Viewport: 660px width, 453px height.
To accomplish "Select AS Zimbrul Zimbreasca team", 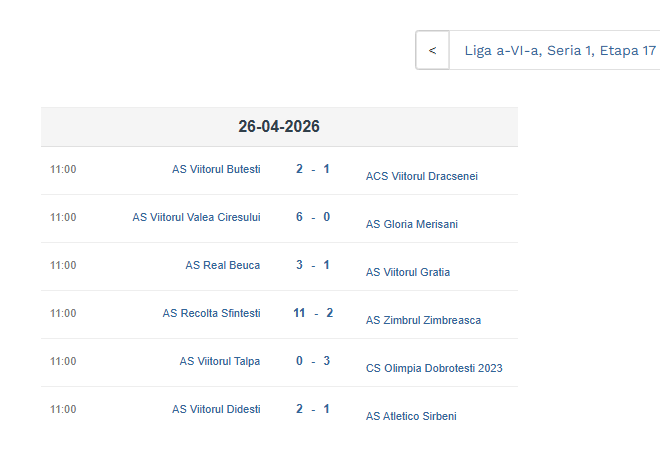I will coord(423,320).
